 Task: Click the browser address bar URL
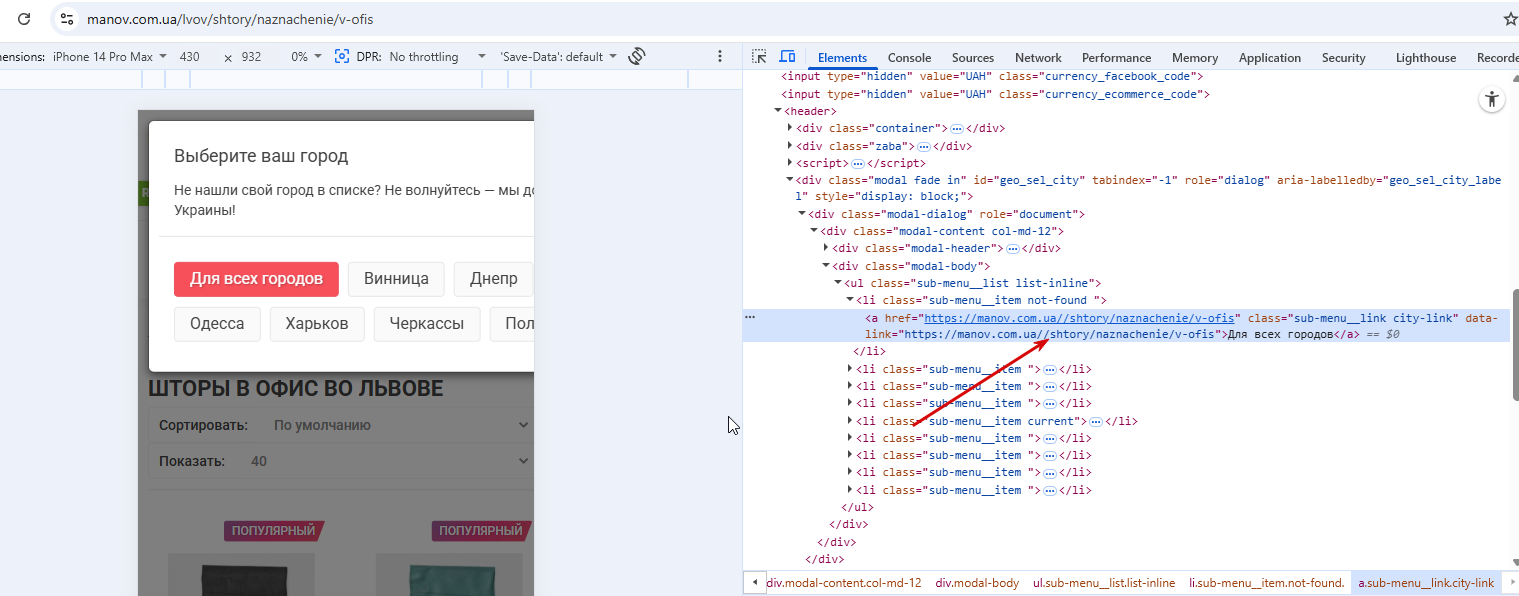point(230,19)
